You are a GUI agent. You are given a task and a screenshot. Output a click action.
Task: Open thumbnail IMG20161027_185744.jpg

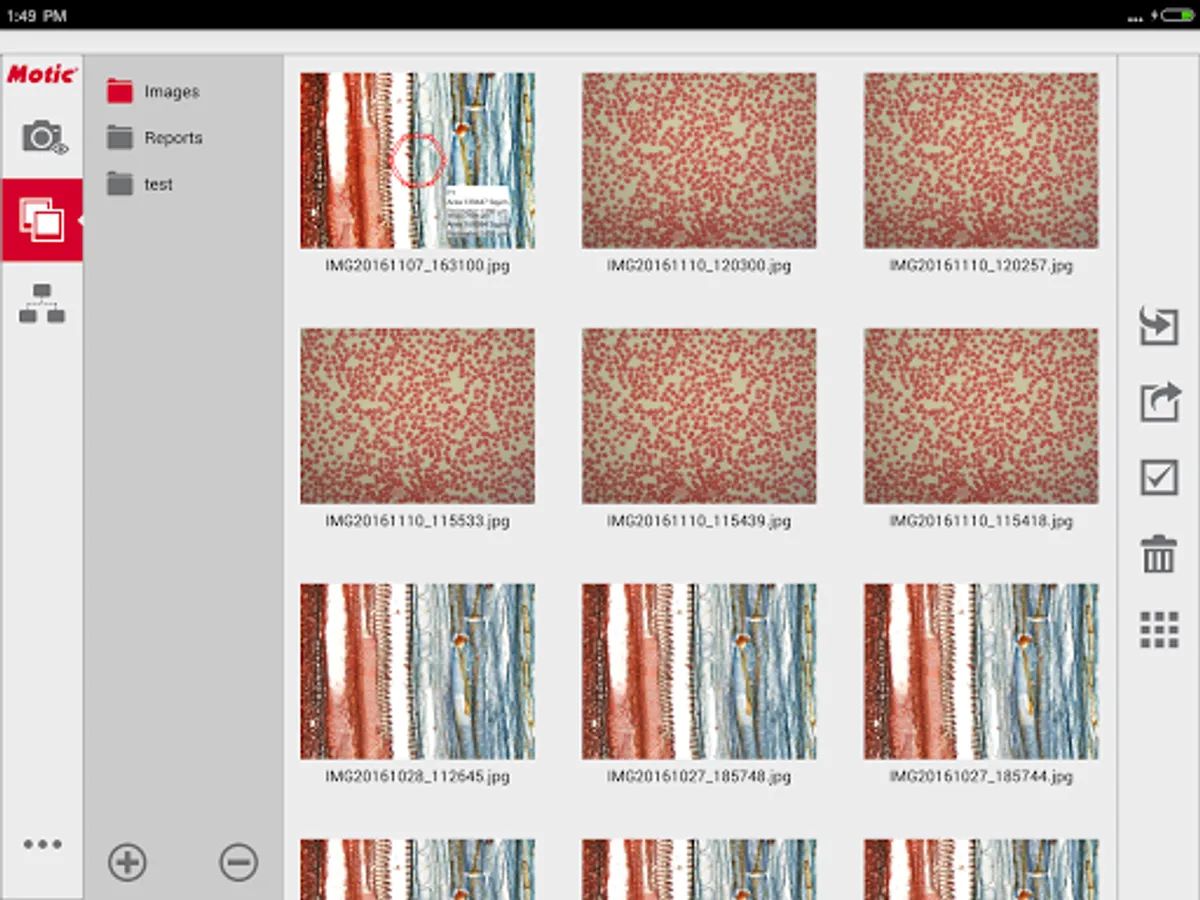click(x=981, y=672)
